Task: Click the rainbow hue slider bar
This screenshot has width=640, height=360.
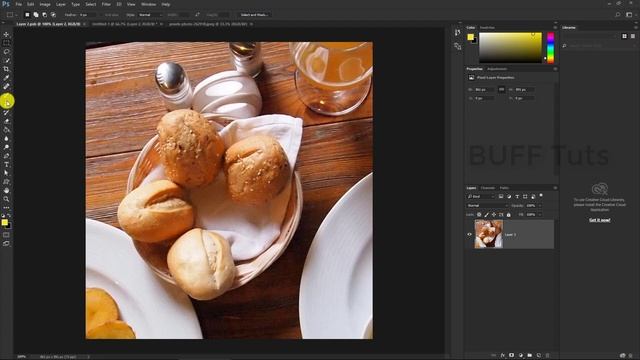Action: tap(551, 48)
